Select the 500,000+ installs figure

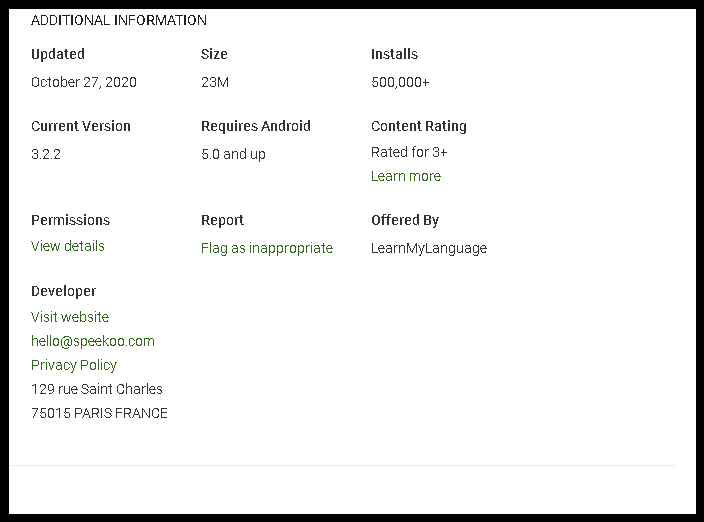[400, 82]
